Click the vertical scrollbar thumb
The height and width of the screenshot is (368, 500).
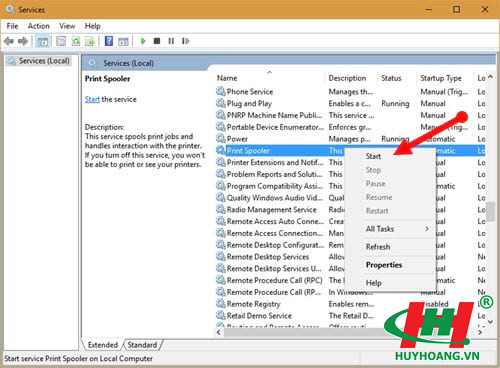tap(490, 211)
